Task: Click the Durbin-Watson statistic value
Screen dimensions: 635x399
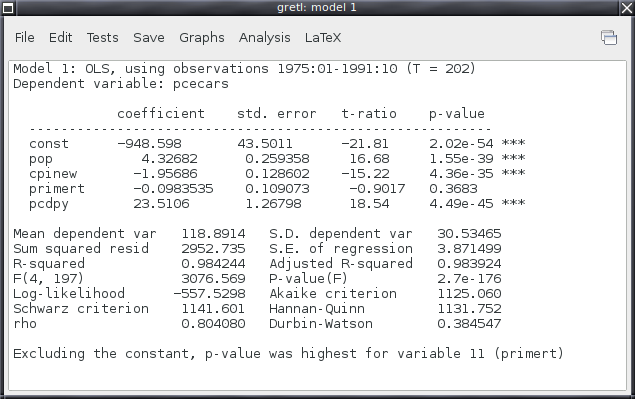Action: (x=469, y=324)
